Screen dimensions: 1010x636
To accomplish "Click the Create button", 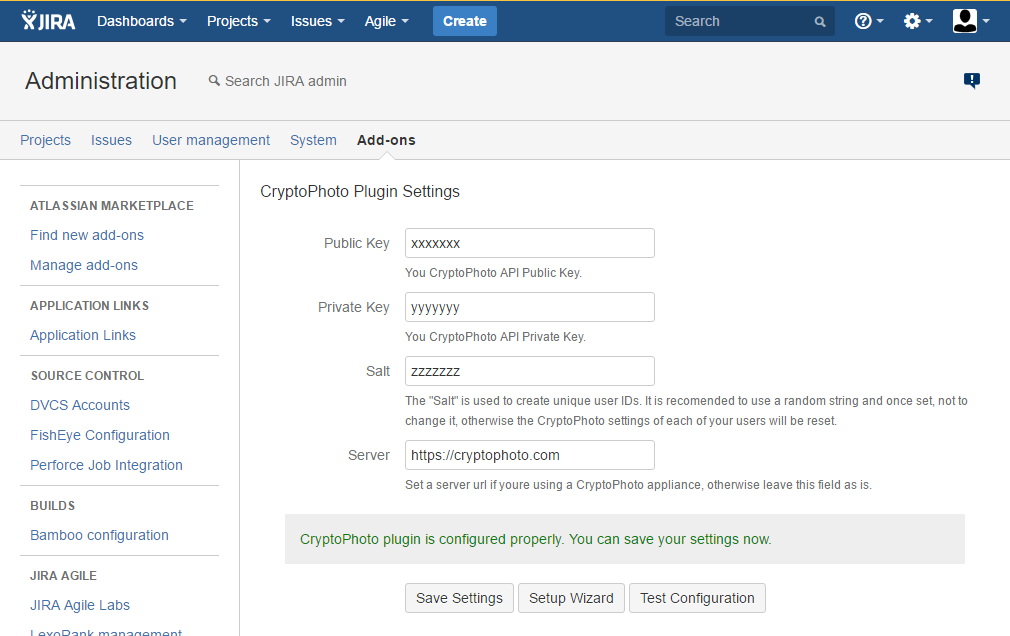I will (464, 21).
